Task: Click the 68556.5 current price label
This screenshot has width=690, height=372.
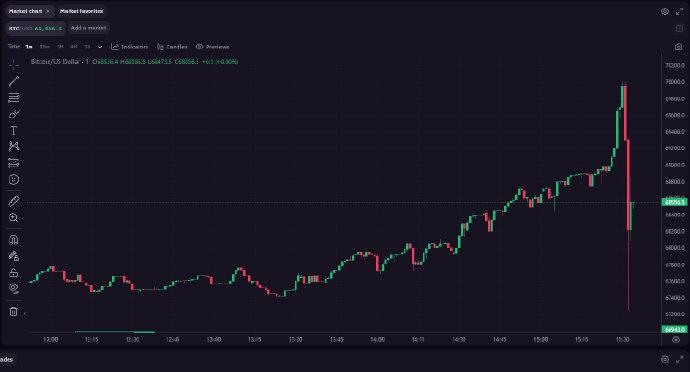Action: tap(674, 203)
